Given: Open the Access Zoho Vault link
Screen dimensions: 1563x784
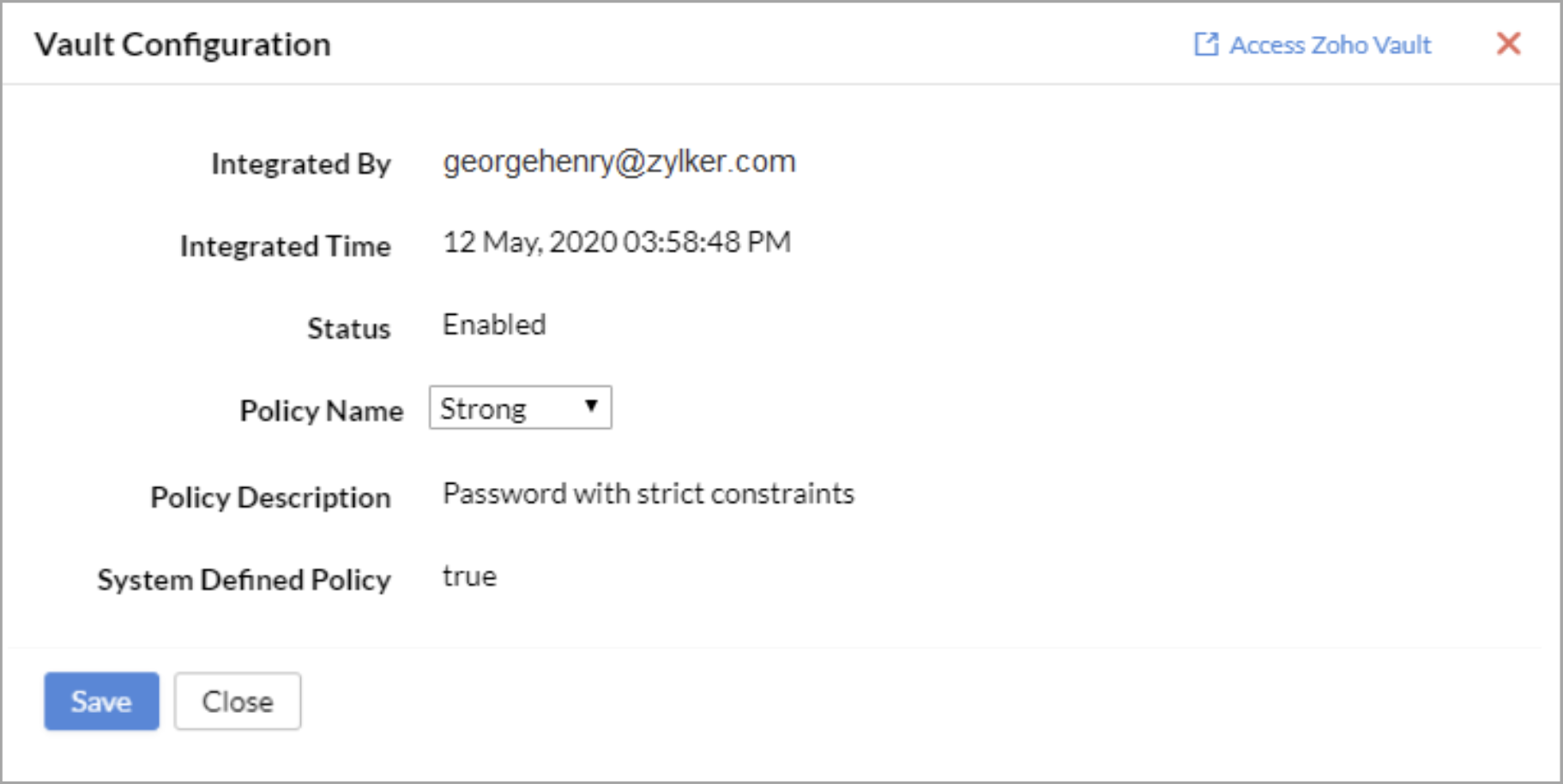Looking at the screenshot, I should point(1329,45).
